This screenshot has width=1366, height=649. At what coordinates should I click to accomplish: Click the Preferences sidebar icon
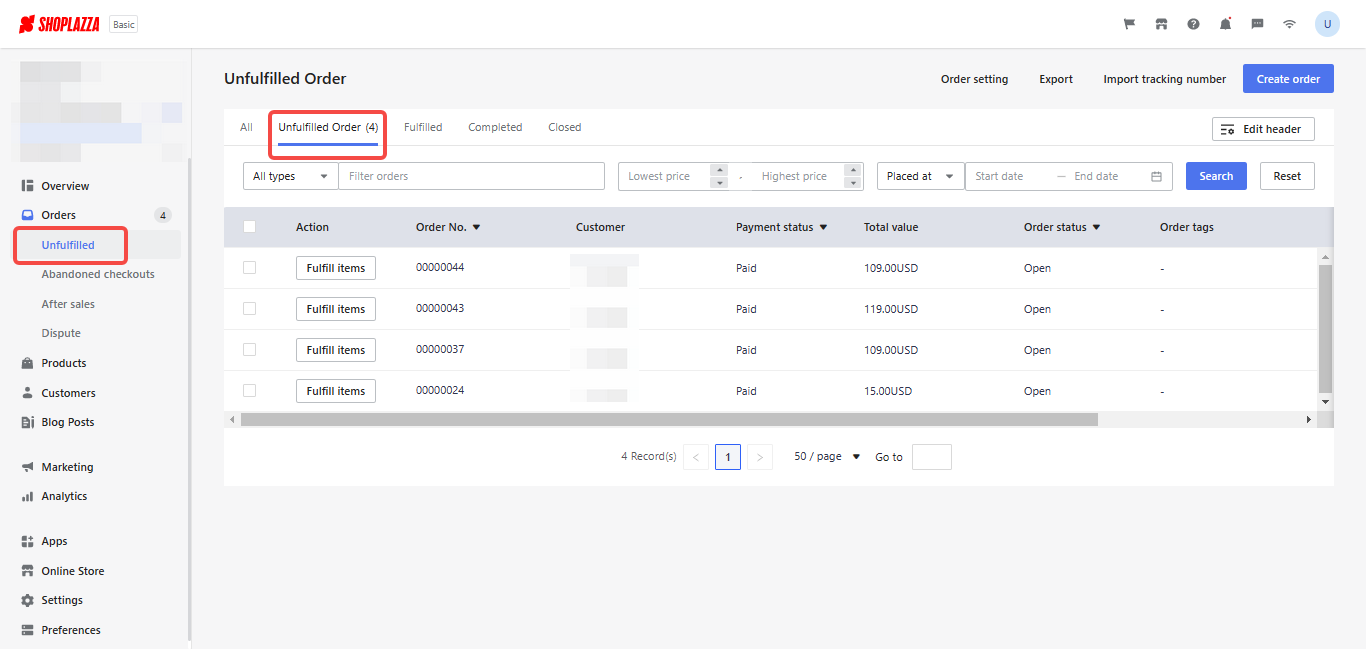coord(28,630)
